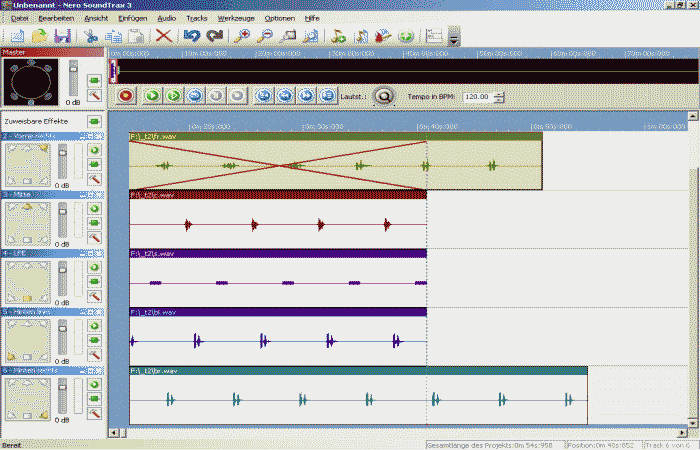
Task: Click the red Record button in transport
Action: (125, 96)
